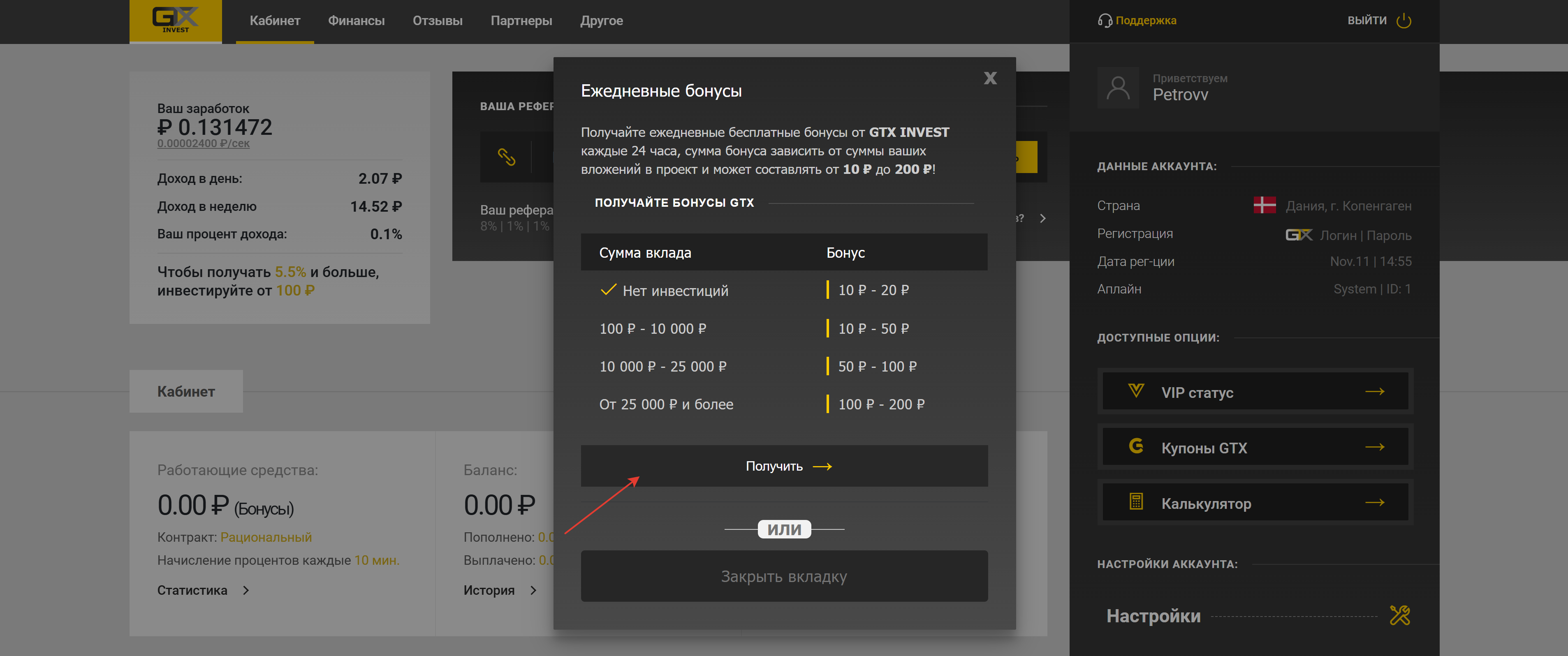Click the 10 ₽ - 20 ₽ bonus value
The image size is (1568, 656).
[x=873, y=290]
